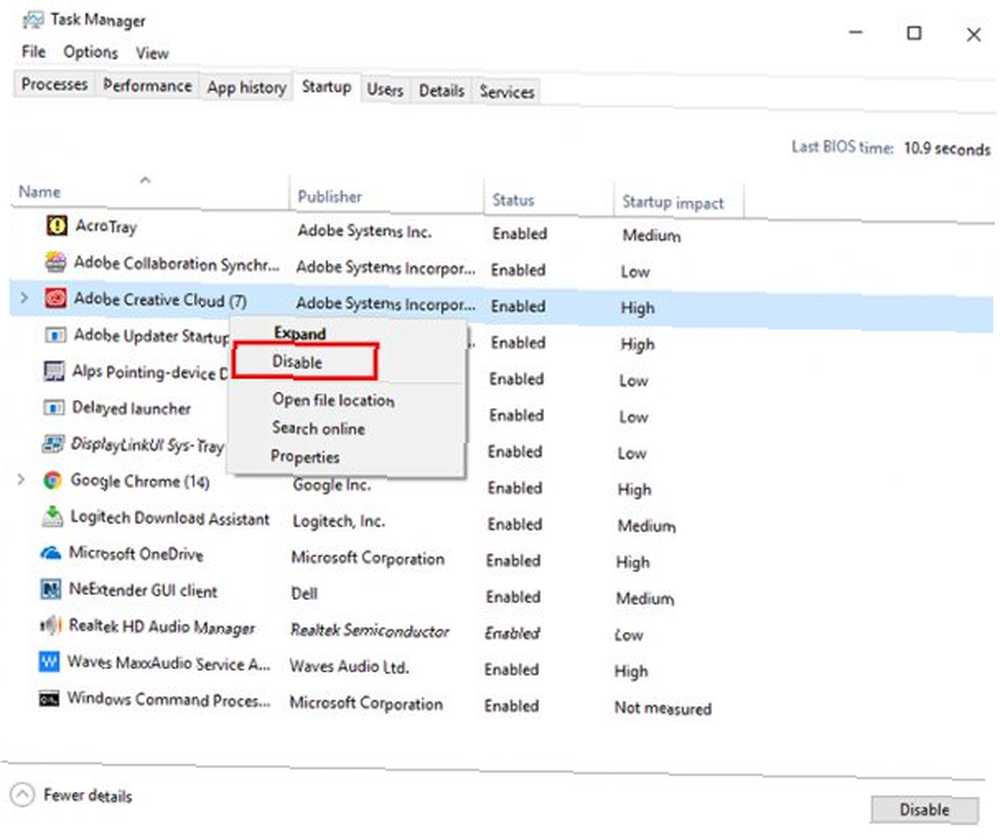The height and width of the screenshot is (840, 1000).
Task: Click the AcroTray app icon
Action: (x=57, y=225)
